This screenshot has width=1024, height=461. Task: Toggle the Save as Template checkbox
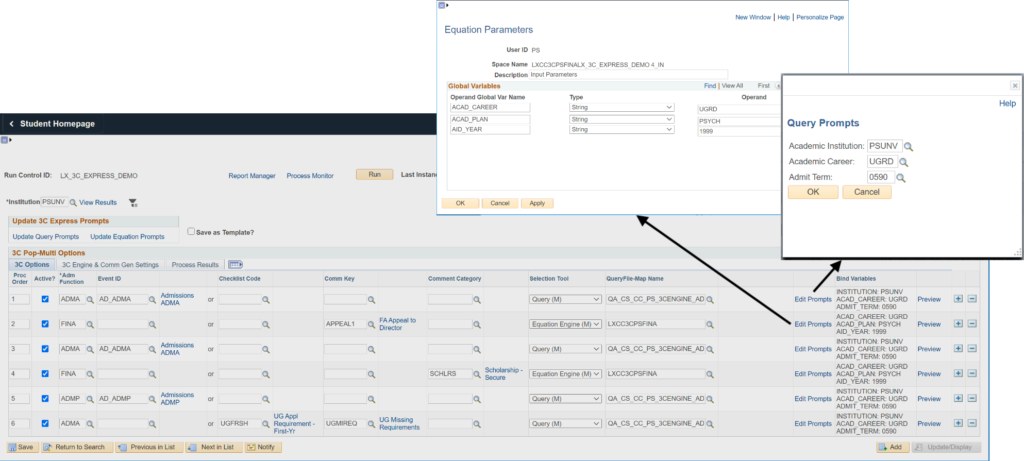coord(192,232)
